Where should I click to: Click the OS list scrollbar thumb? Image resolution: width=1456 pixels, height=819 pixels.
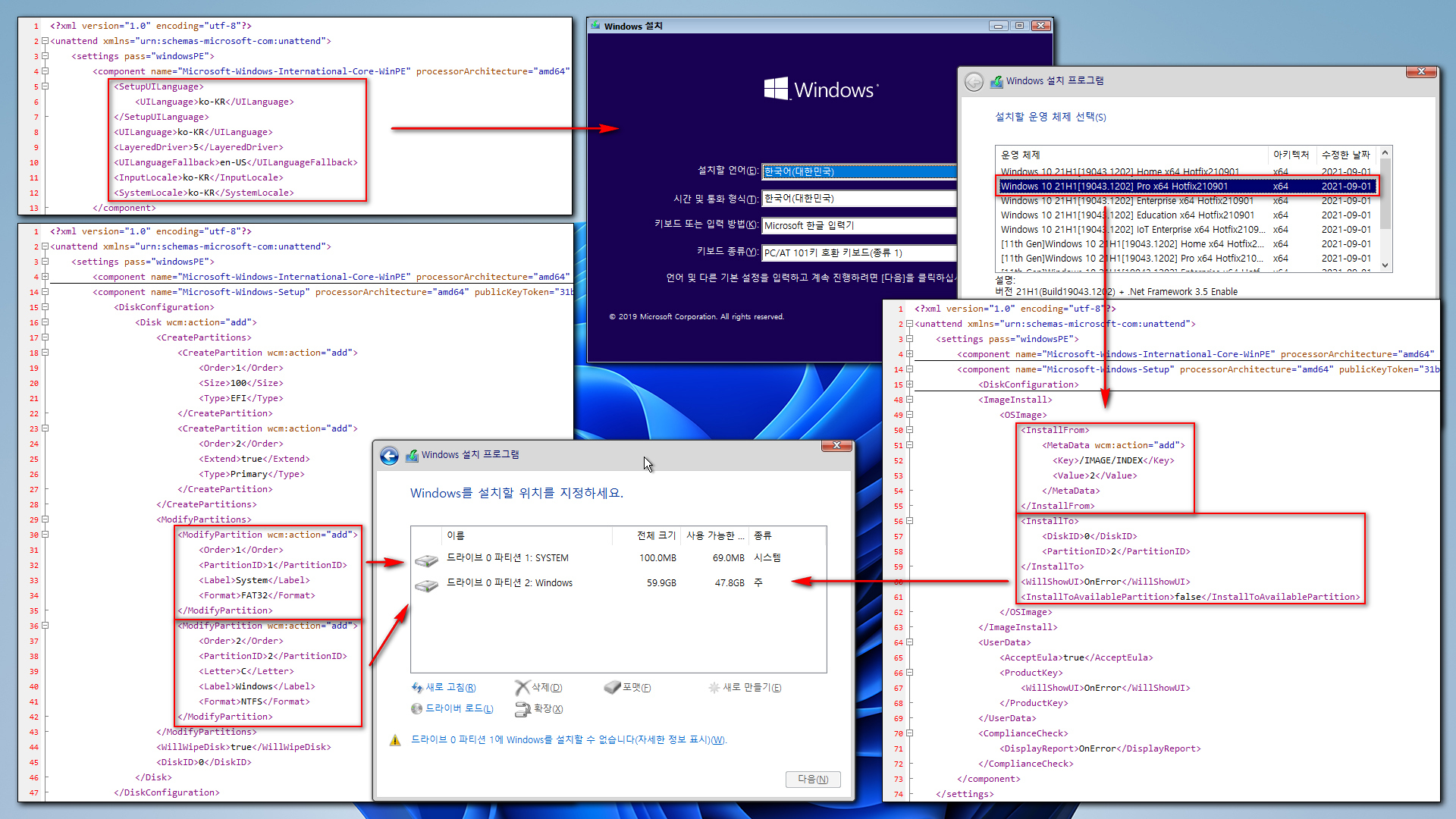(1385, 193)
